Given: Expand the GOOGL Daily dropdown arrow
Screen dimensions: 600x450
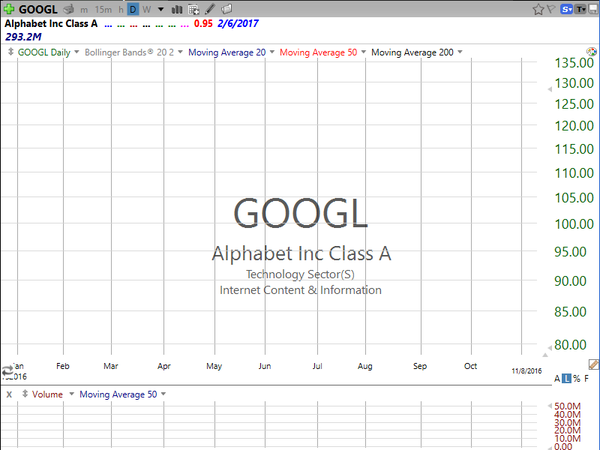Looking at the screenshot, I should point(77,52).
